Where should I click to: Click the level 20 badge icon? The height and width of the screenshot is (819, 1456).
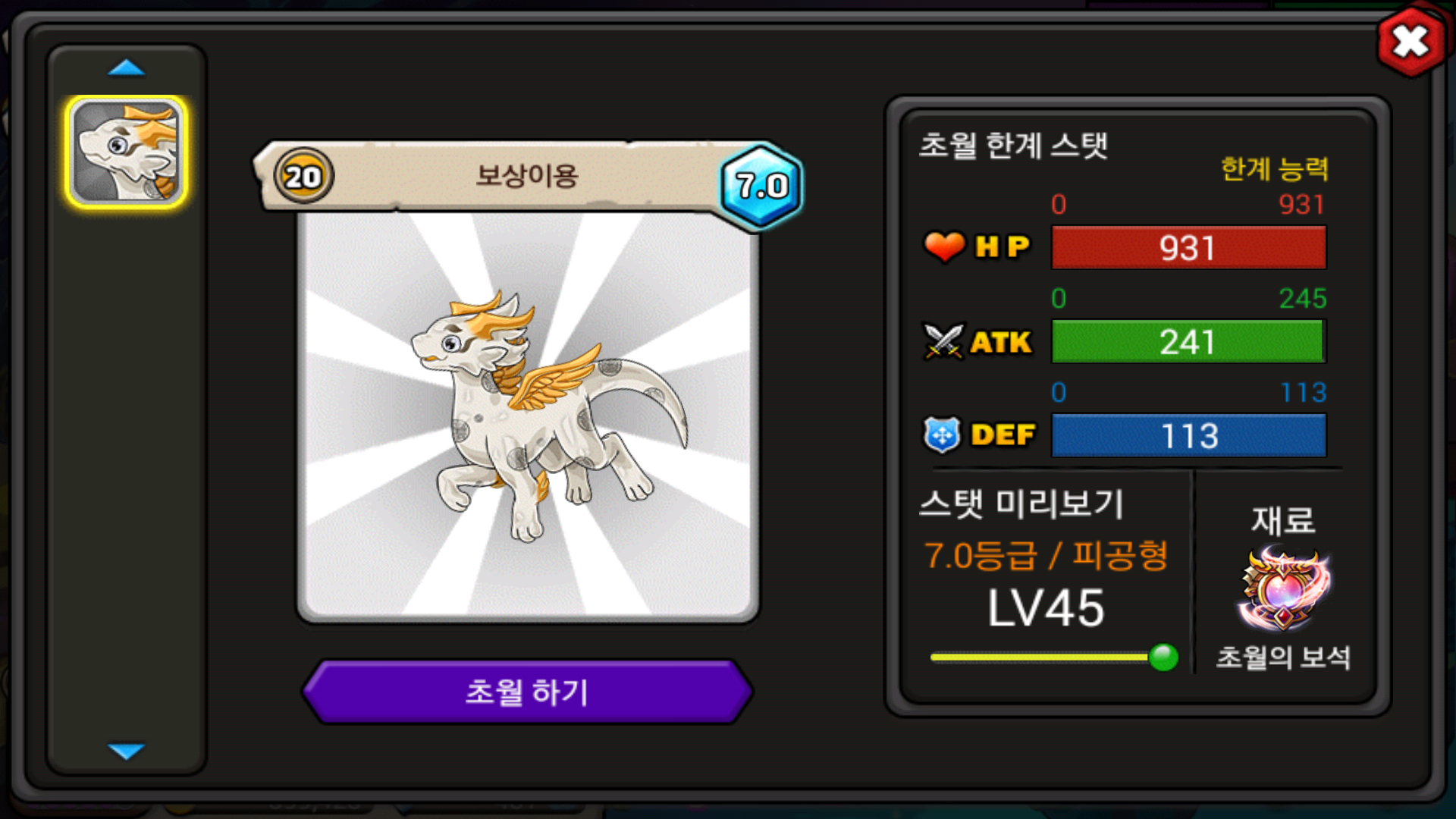pyautogui.click(x=303, y=176)
